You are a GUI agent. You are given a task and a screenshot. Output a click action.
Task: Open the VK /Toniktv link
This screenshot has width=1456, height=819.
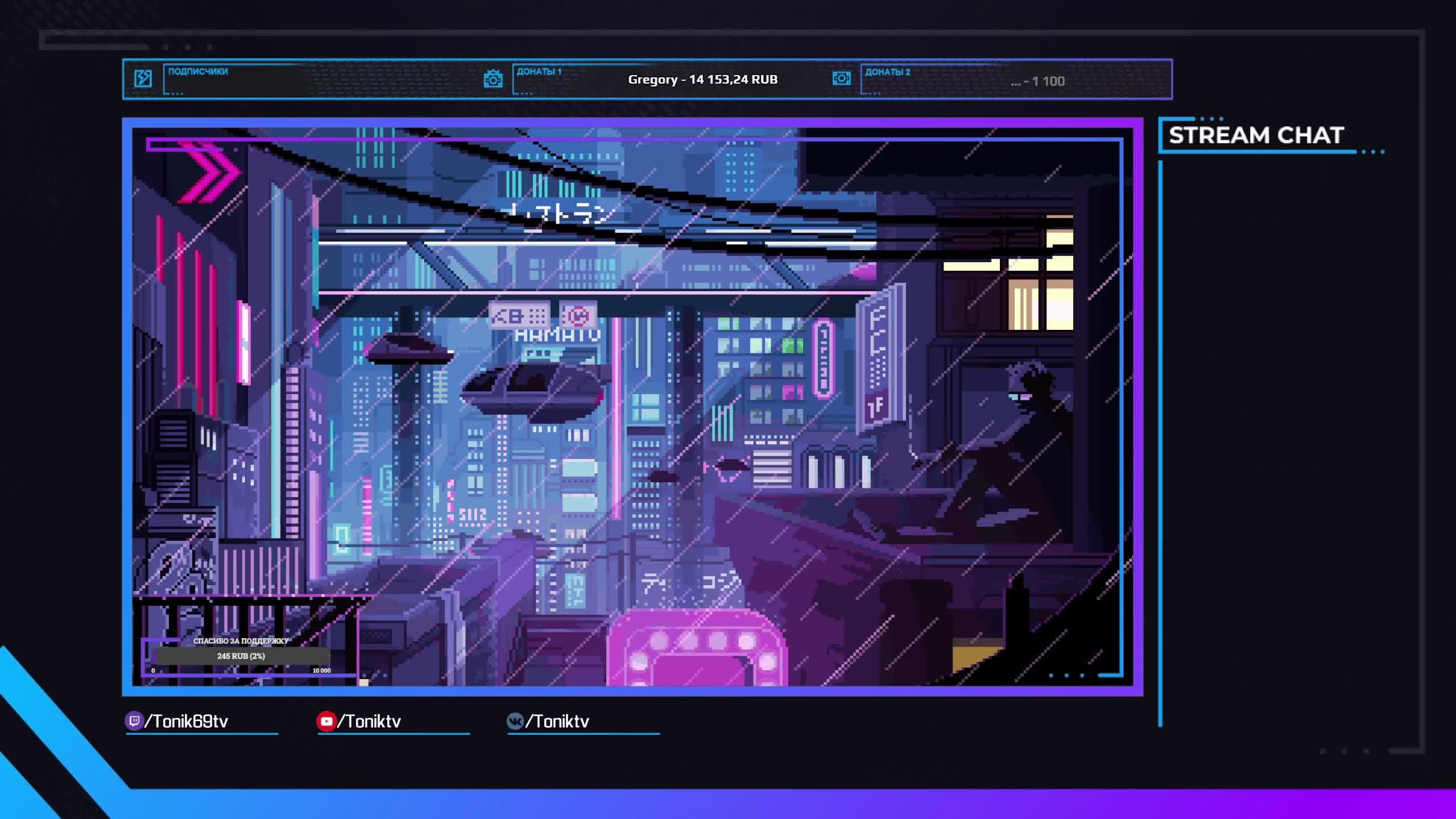pyautogui.click(x=557, y=722)
